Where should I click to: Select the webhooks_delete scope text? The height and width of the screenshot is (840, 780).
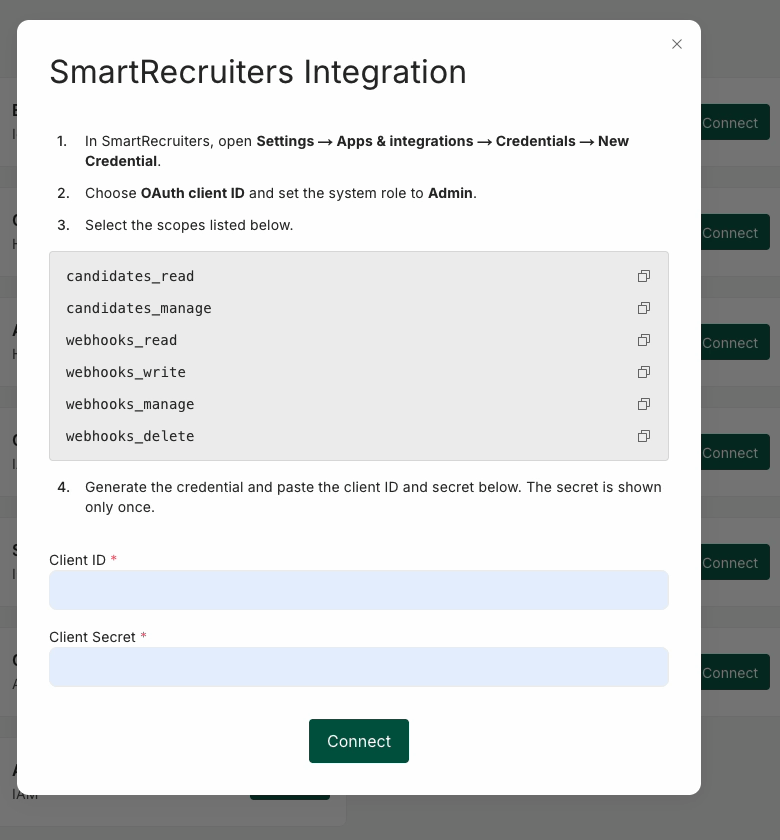130,436
